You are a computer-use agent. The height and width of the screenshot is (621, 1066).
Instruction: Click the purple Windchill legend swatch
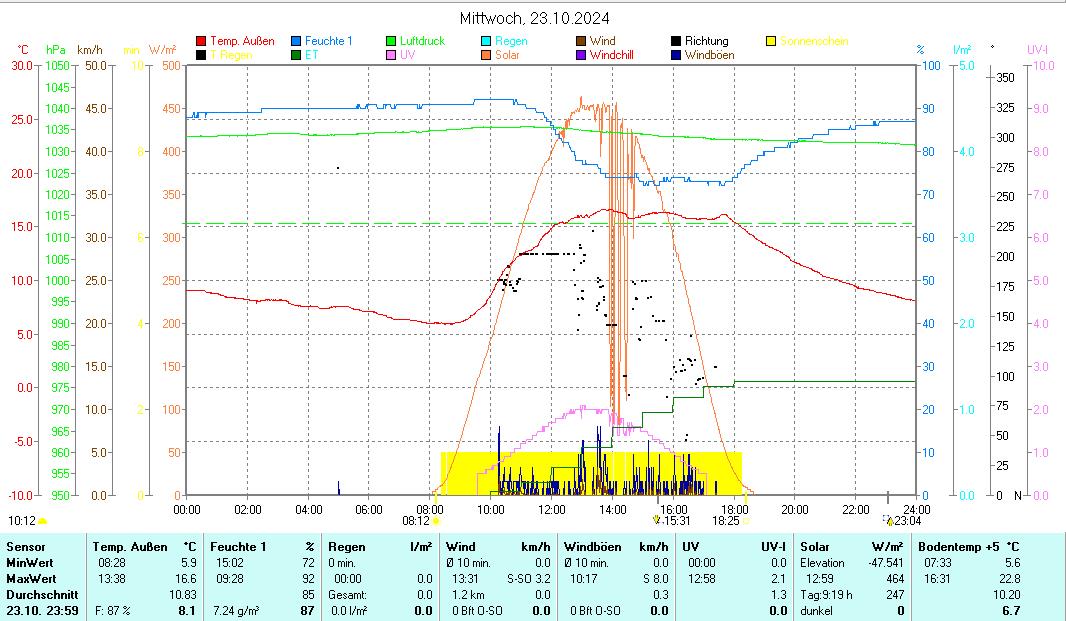[x=581, y=55]
